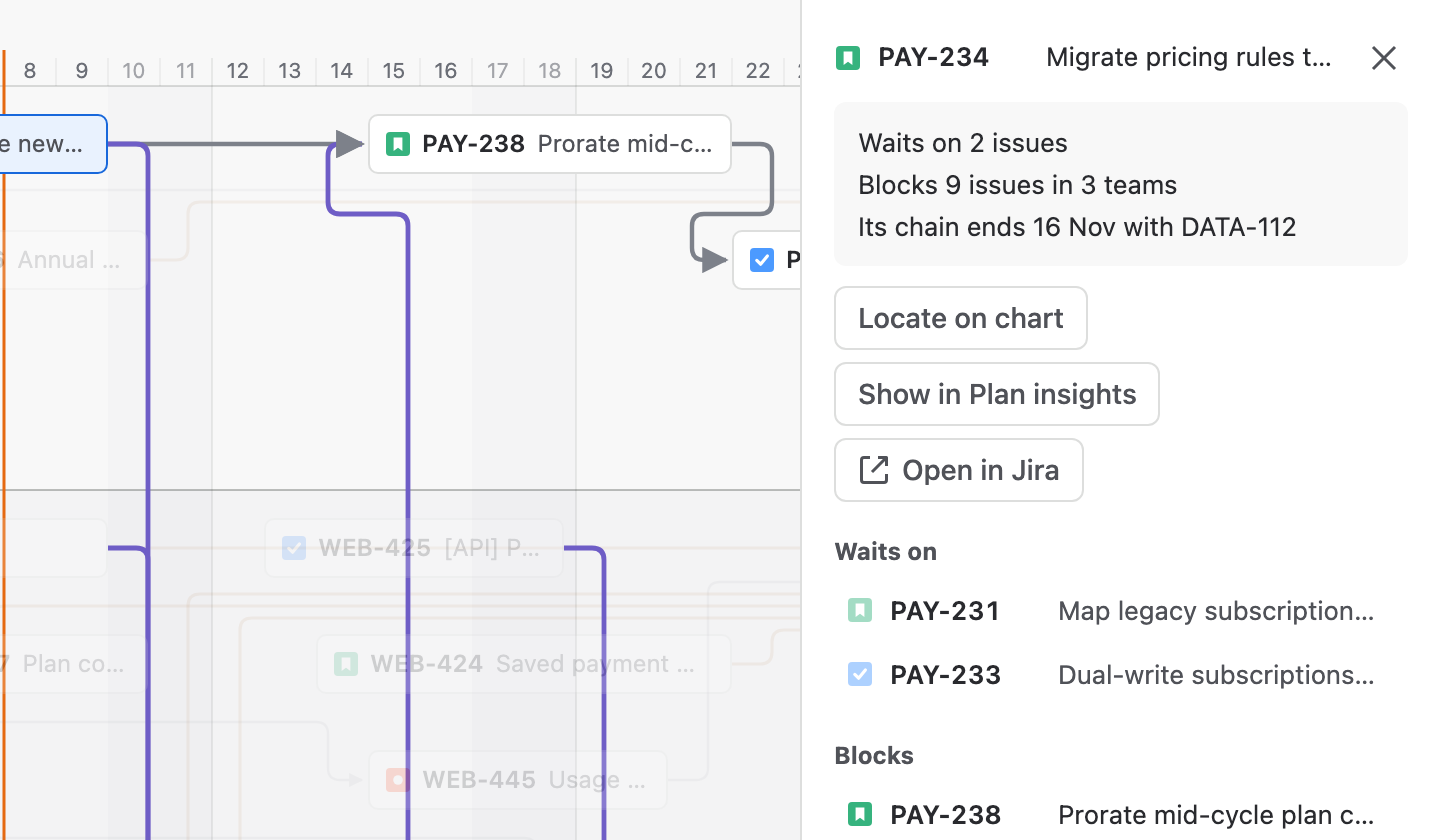
Task: Select the highlighted blue card ending in 'new…'
Action: 53,144
